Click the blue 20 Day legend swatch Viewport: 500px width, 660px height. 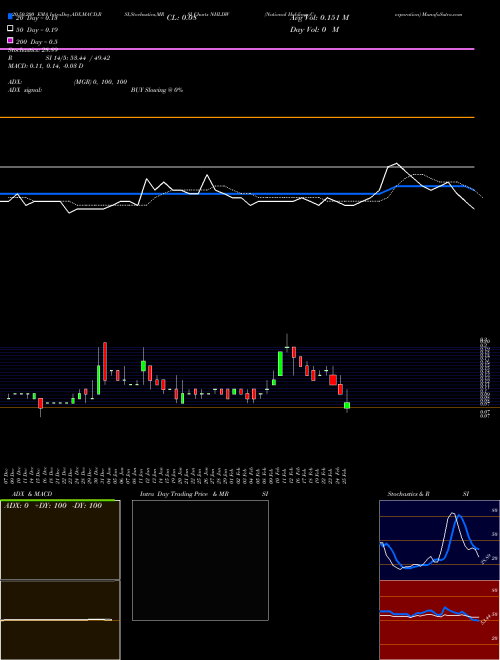pos(10,17)
